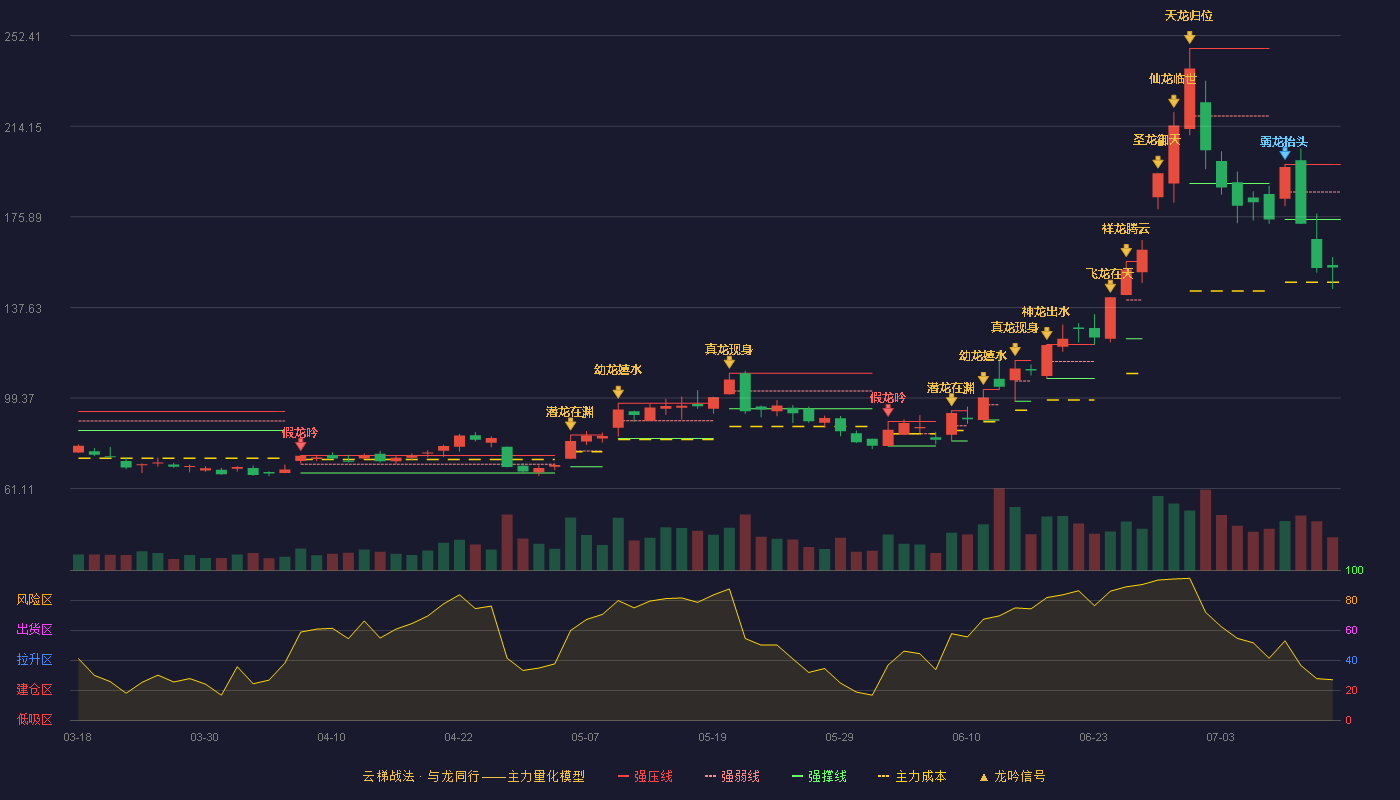This screenshot has height=800, width=1400.
Task: Click the 出货区 zone label
Action: click(35, 630)
